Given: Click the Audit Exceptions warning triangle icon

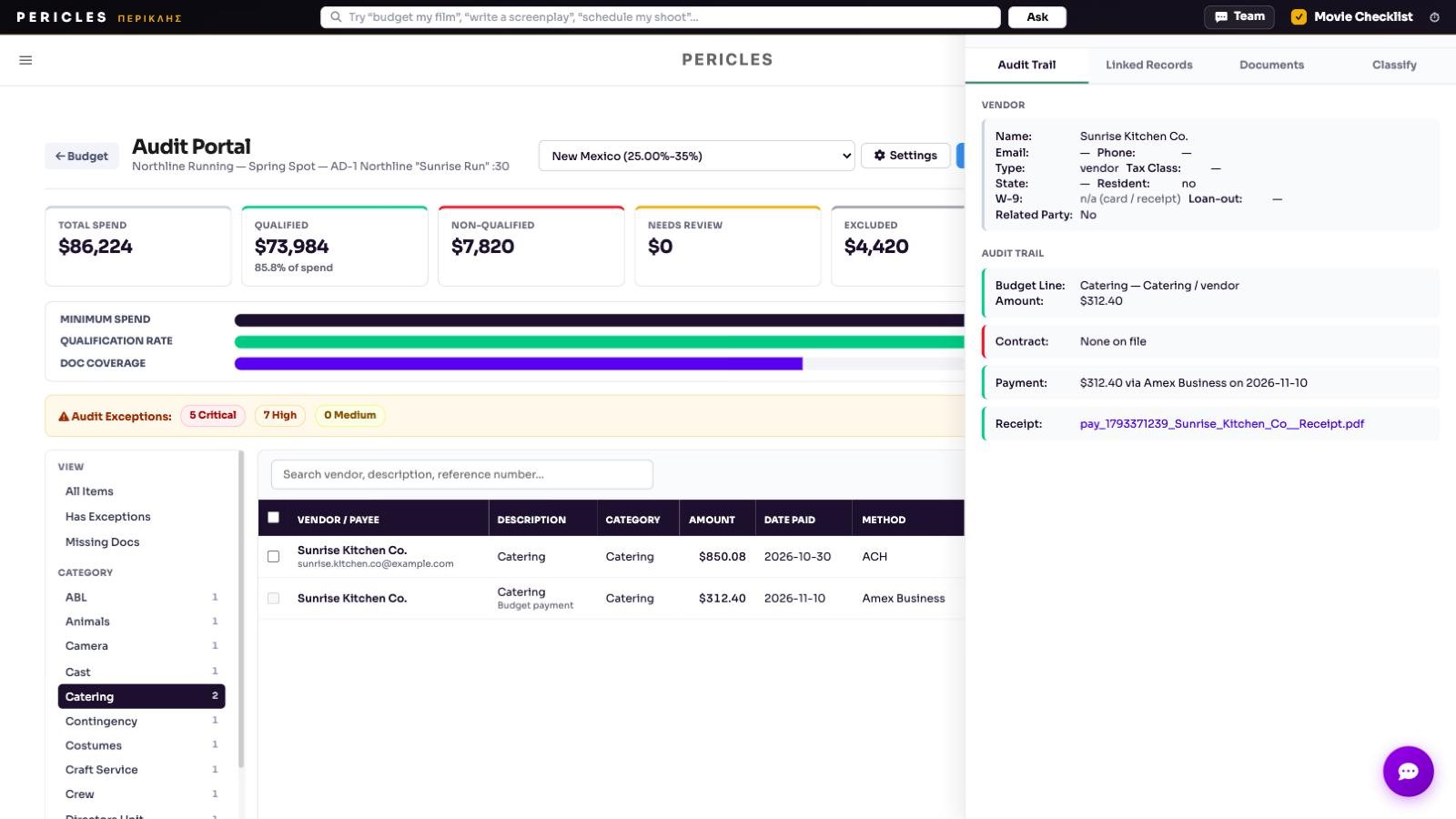Looking at the screenshot, I should [x=64, y=417].
